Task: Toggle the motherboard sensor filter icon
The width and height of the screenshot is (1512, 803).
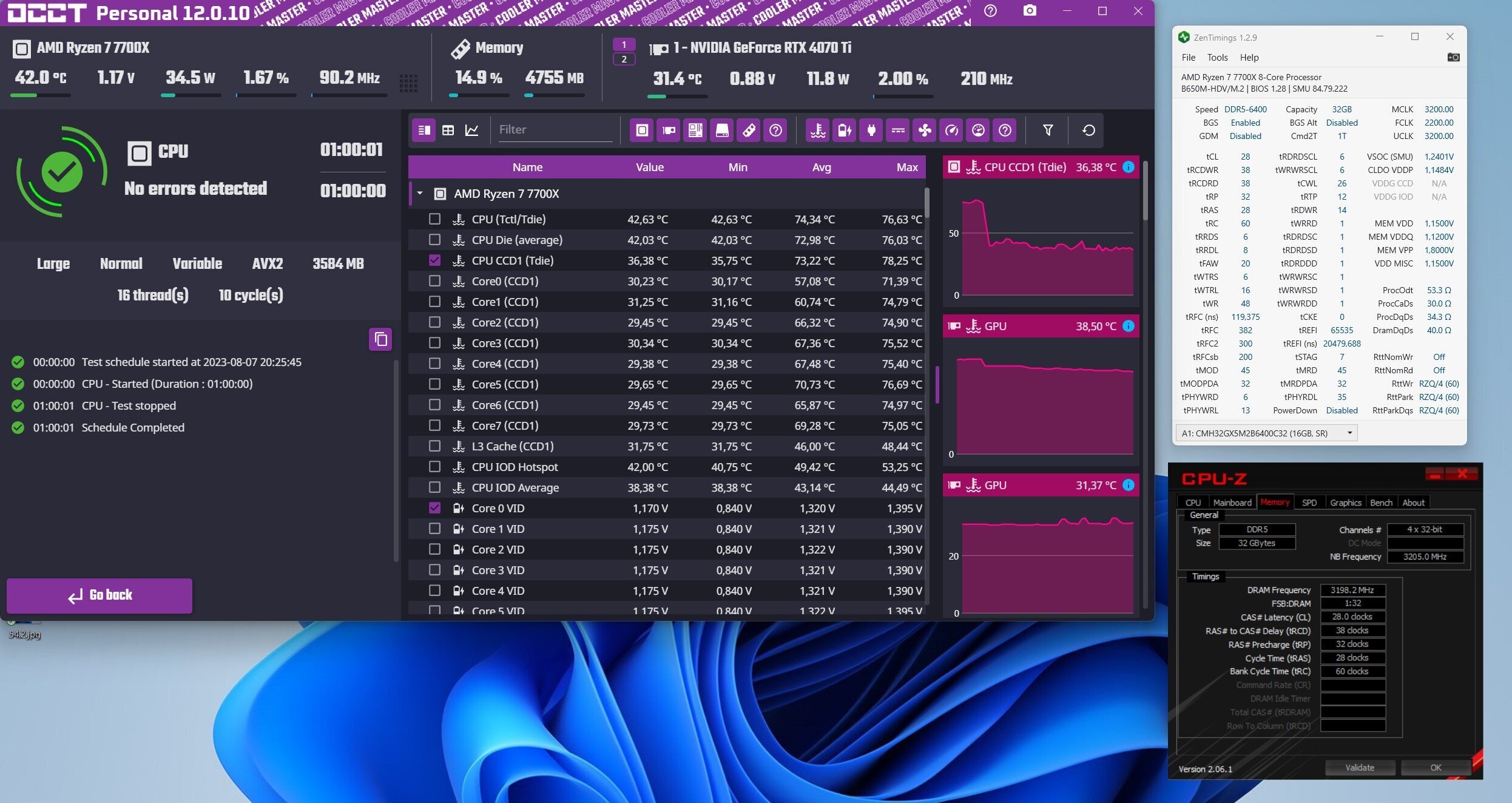Action: pyautogui.click(x=695, y=130)
